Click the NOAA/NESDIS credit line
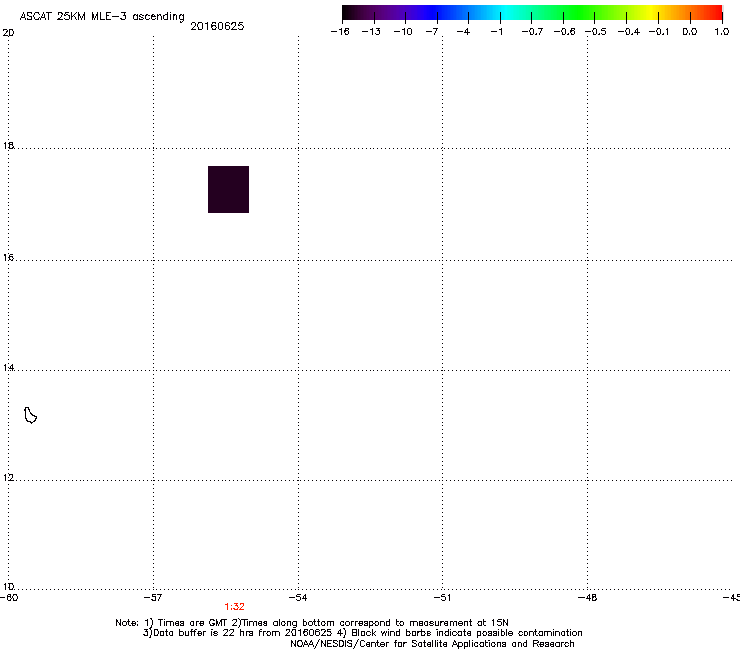This screenshot has height=650, width=740. point(432,644)
